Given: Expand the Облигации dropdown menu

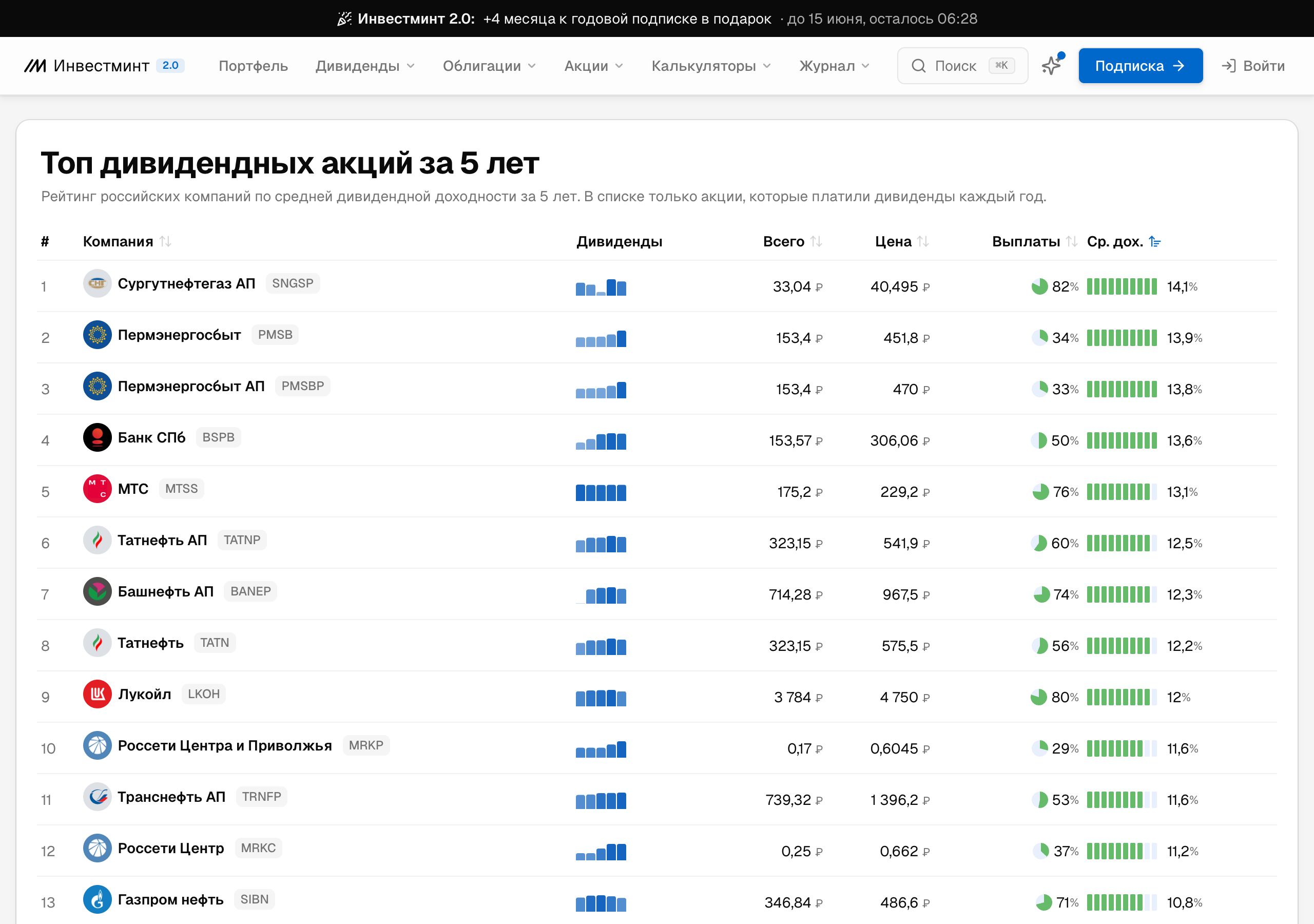Looking at the screenshot, I should click(x=489, y=66).
